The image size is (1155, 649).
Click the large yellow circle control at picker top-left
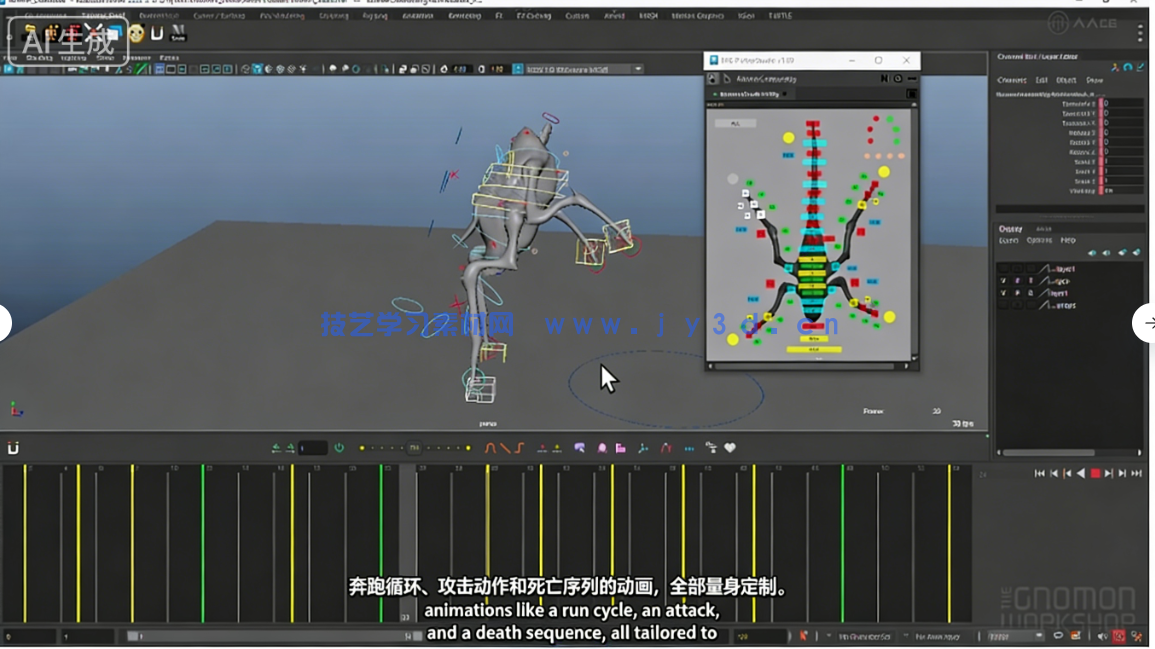[x=789, y=137]
